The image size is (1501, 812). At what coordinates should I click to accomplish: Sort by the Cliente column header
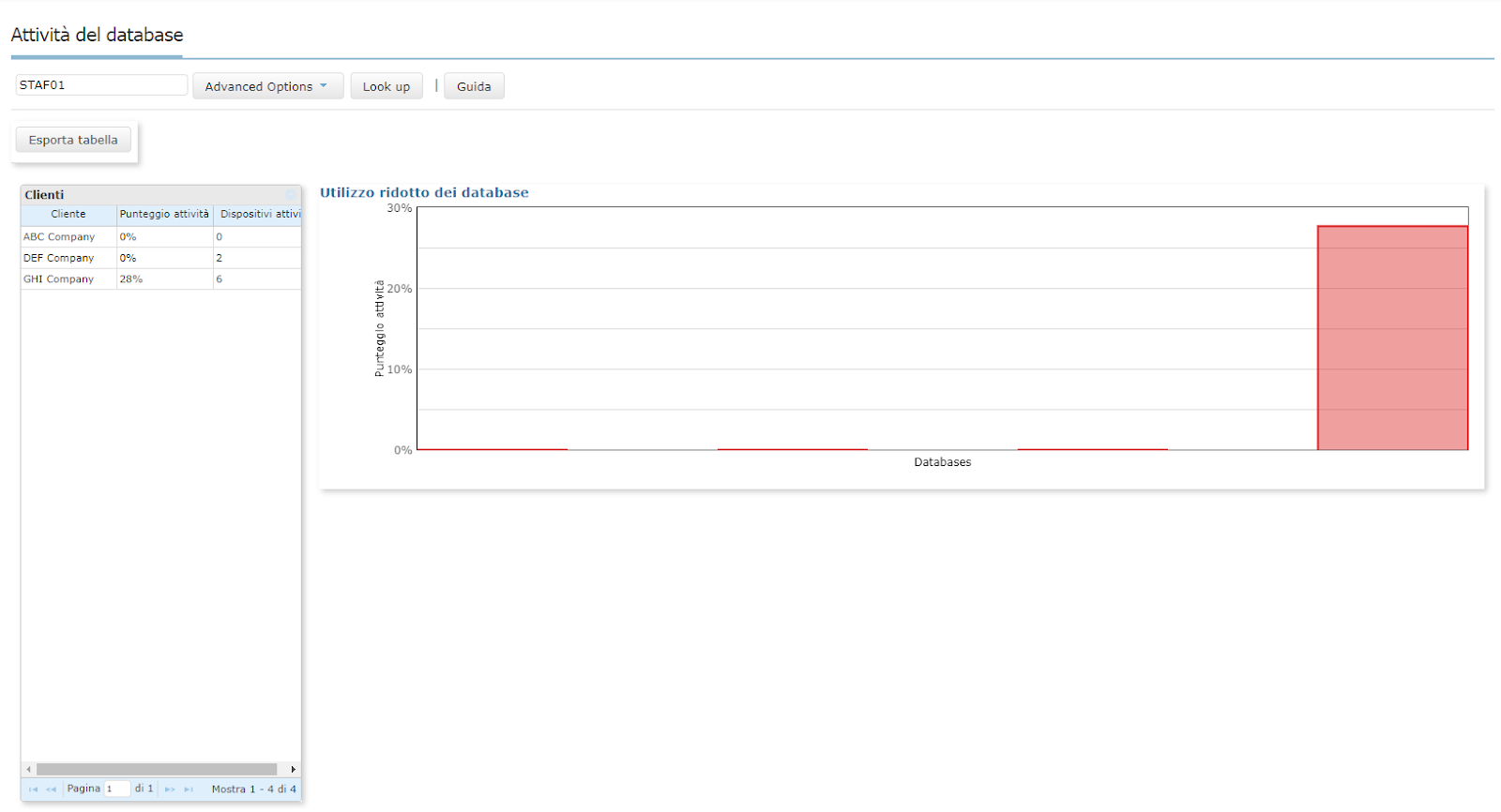(68, 215)
